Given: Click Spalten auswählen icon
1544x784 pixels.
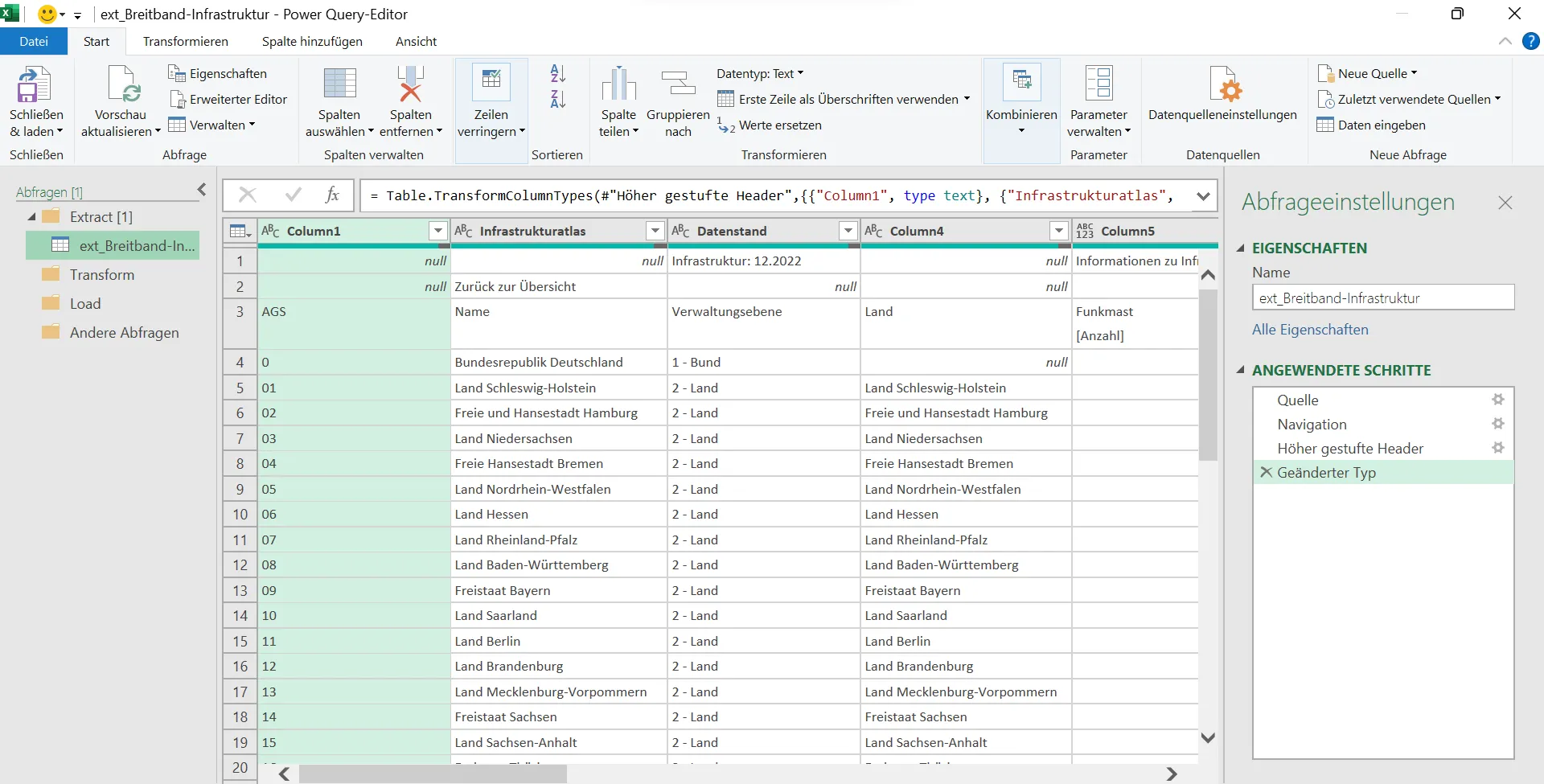Looking at the screenshot, I should point(339,84).
